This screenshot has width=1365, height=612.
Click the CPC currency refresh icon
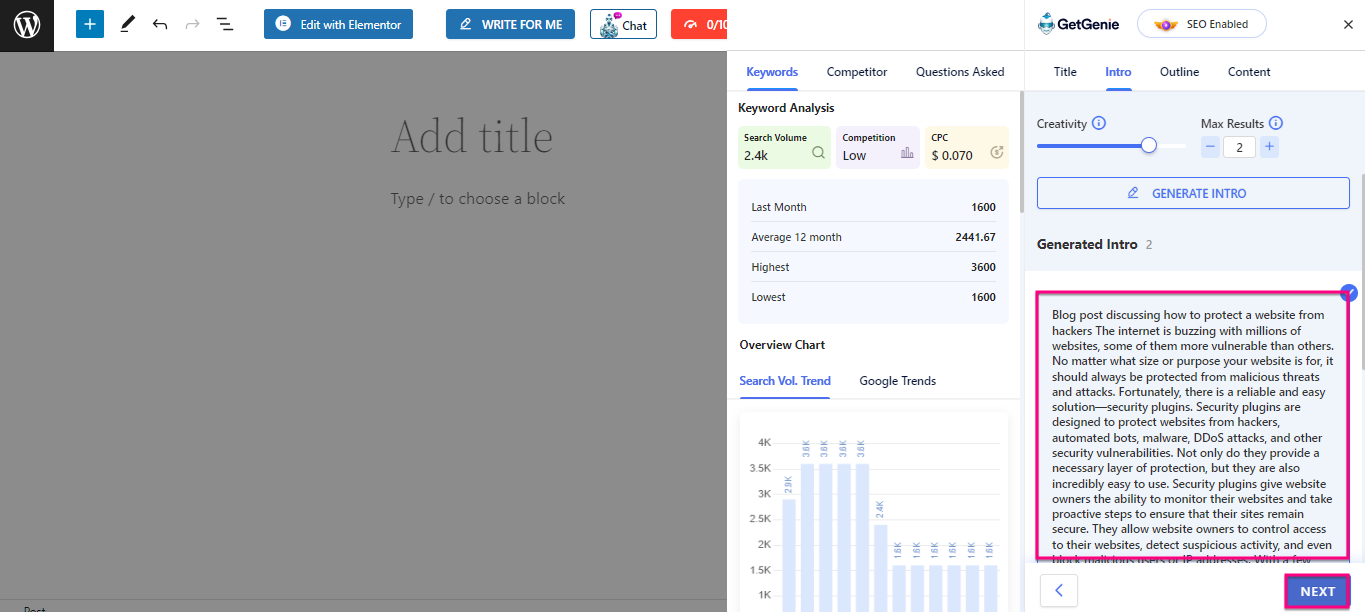(x=996, y=153)
